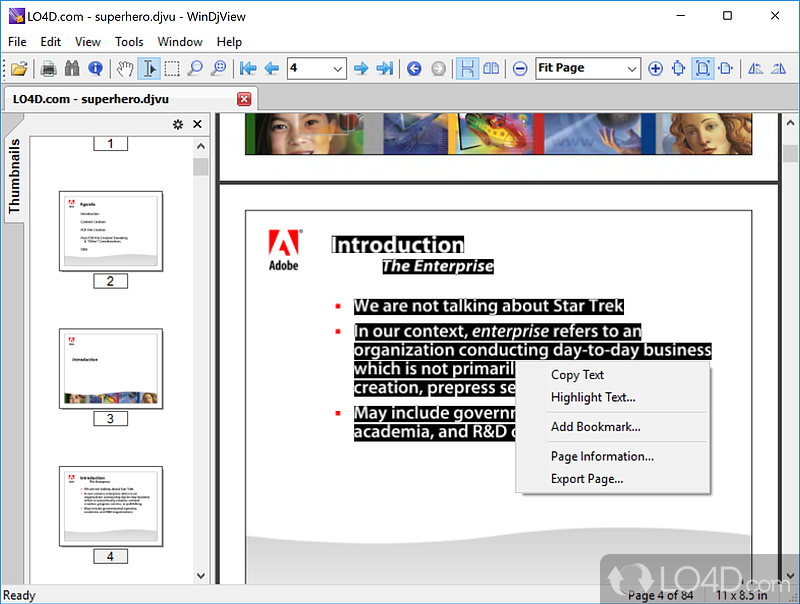Screen dimensions: 800x604
Task: Toggle facing pages layout
Action: [491, 68]
